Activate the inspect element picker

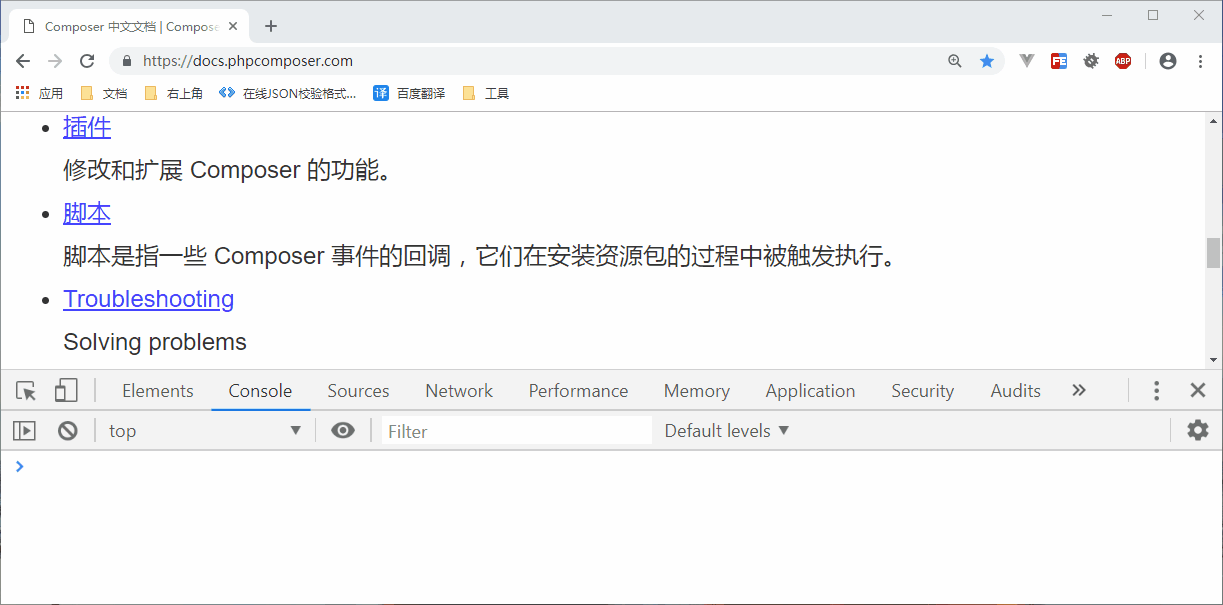[x=27, y=391]
